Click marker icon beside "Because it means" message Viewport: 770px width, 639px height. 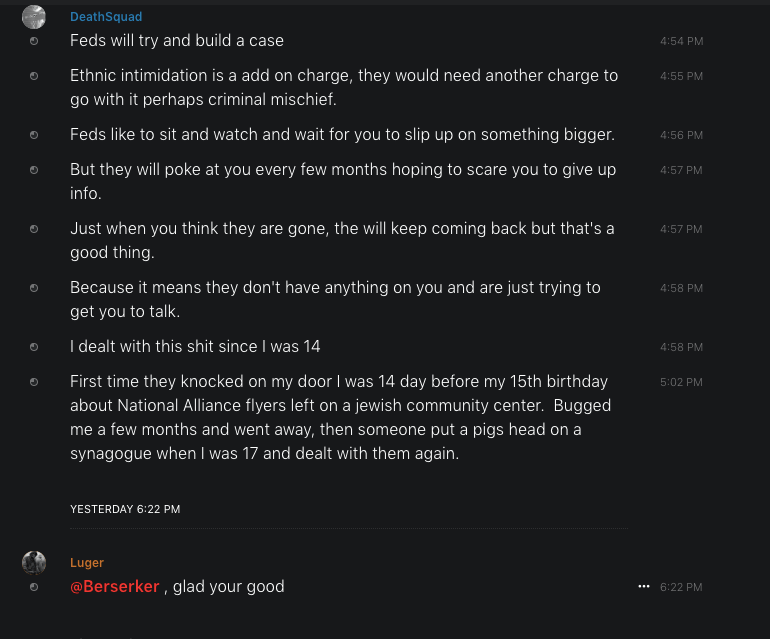pos(34,288)
